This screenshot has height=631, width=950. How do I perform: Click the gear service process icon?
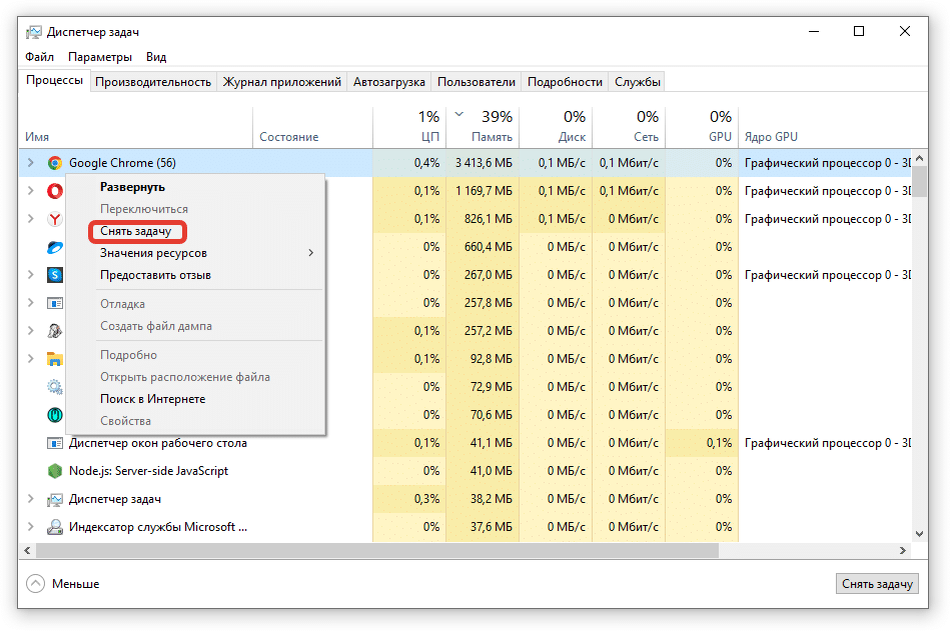coord(55,387)
